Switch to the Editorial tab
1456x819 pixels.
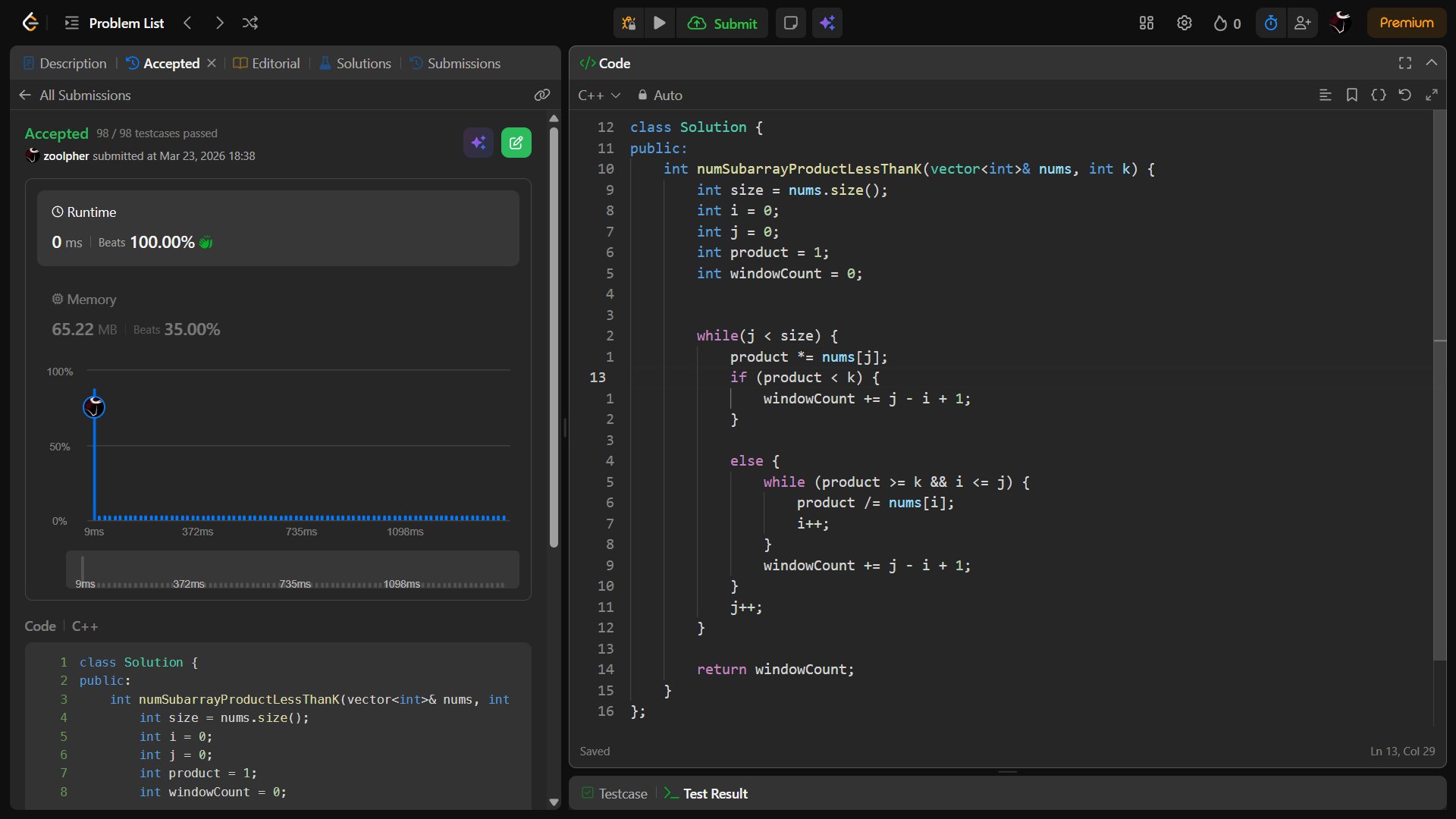[x=267, y=63]
